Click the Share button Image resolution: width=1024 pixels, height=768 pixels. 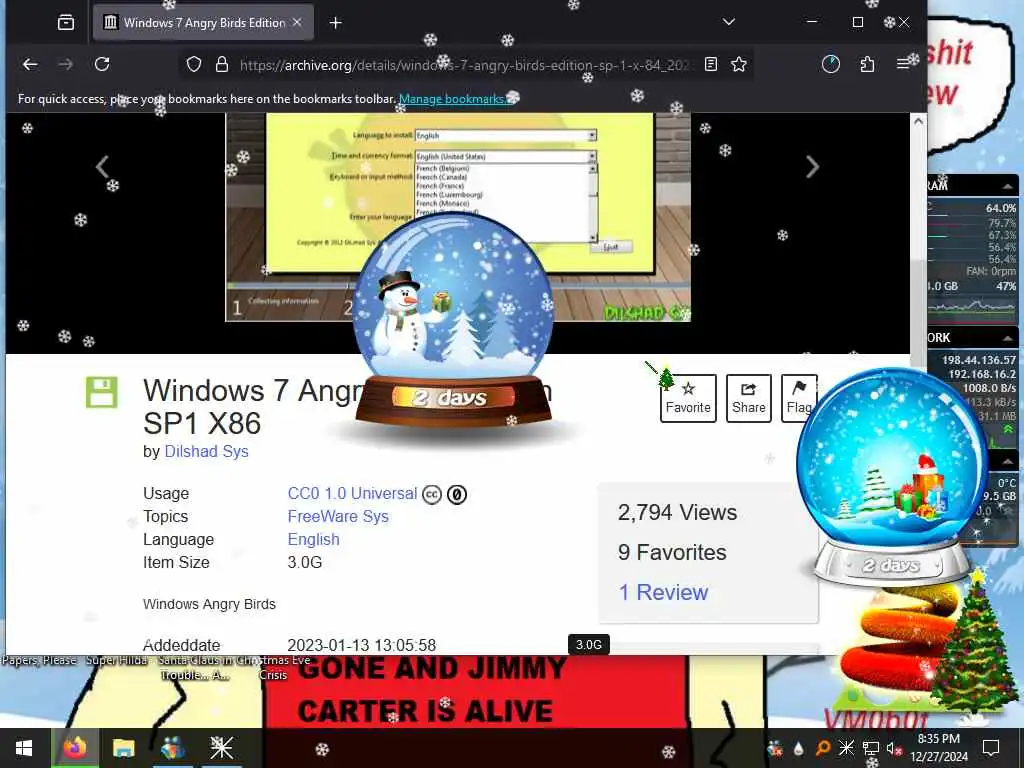[748, 398]
